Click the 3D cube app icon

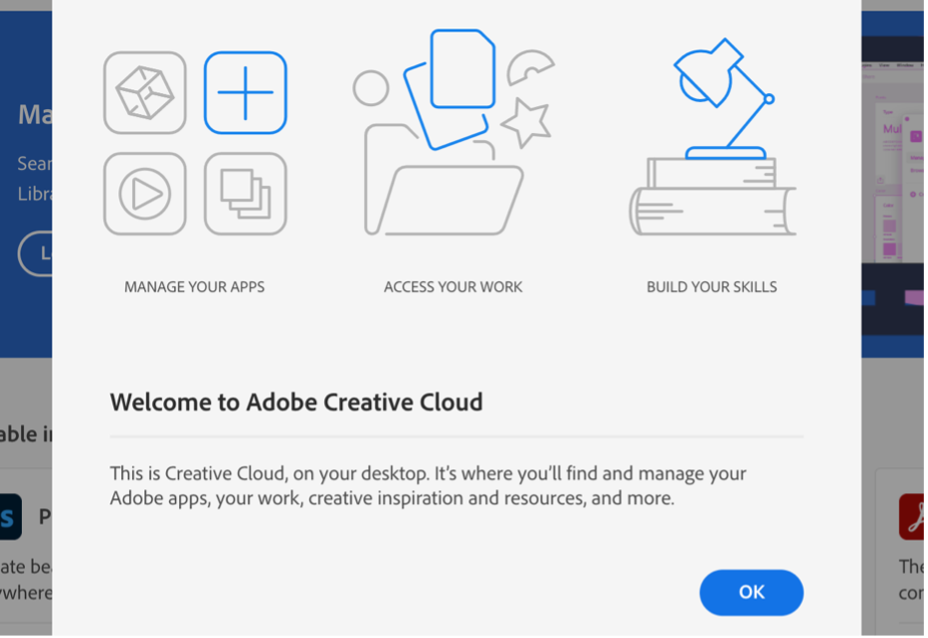pyautogui.click(x=145, y=93)
